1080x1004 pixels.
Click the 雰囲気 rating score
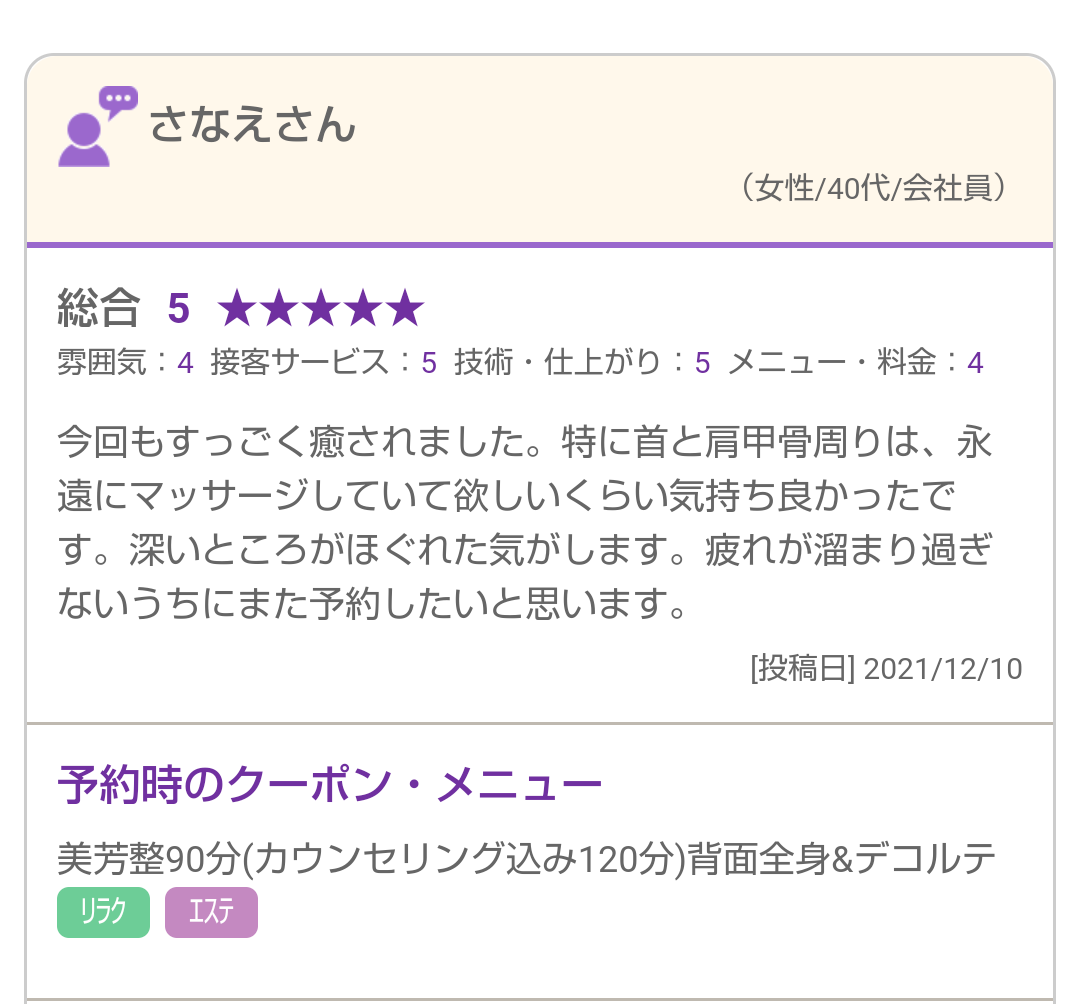click(x=185, y=363)
